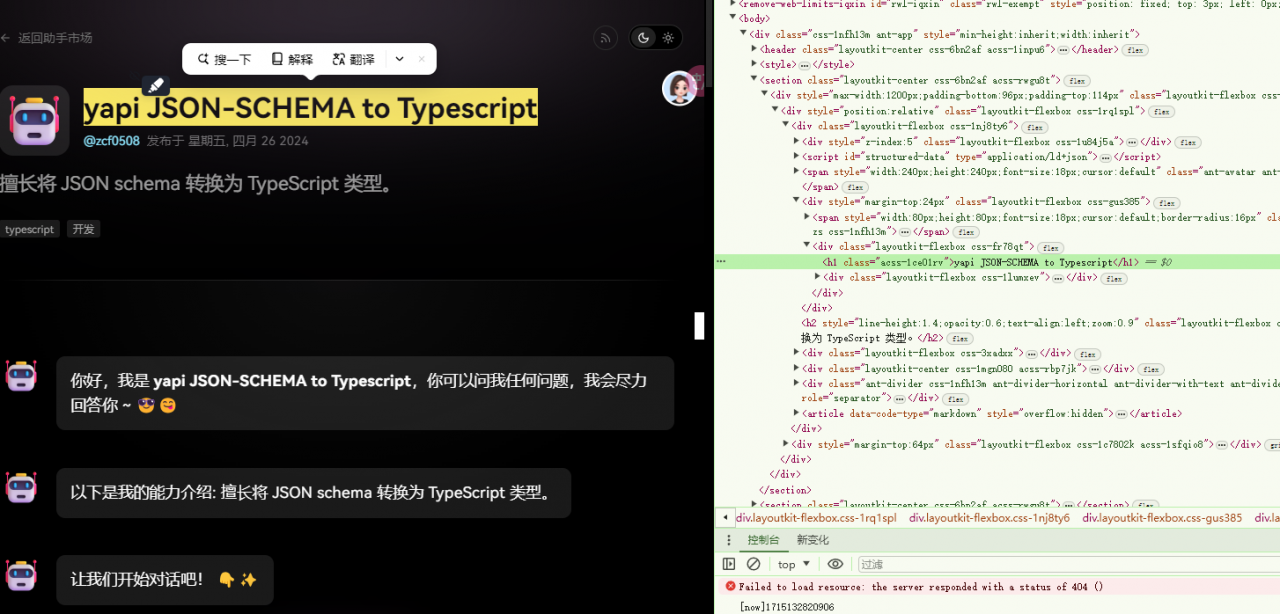Show the console sidebar panel icon

(729, 564)
